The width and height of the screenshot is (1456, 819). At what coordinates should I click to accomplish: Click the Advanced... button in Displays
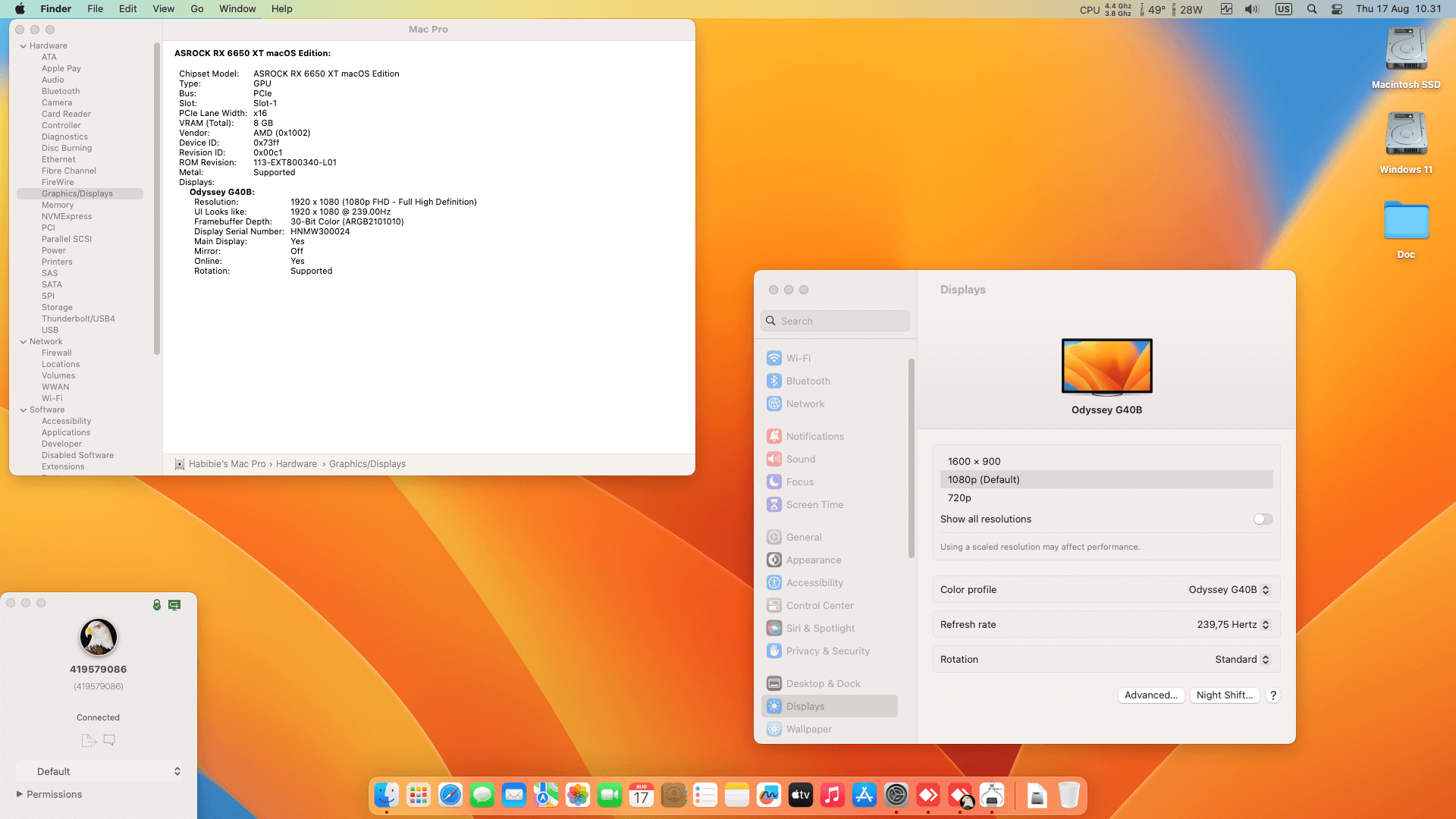[1151, 695]
